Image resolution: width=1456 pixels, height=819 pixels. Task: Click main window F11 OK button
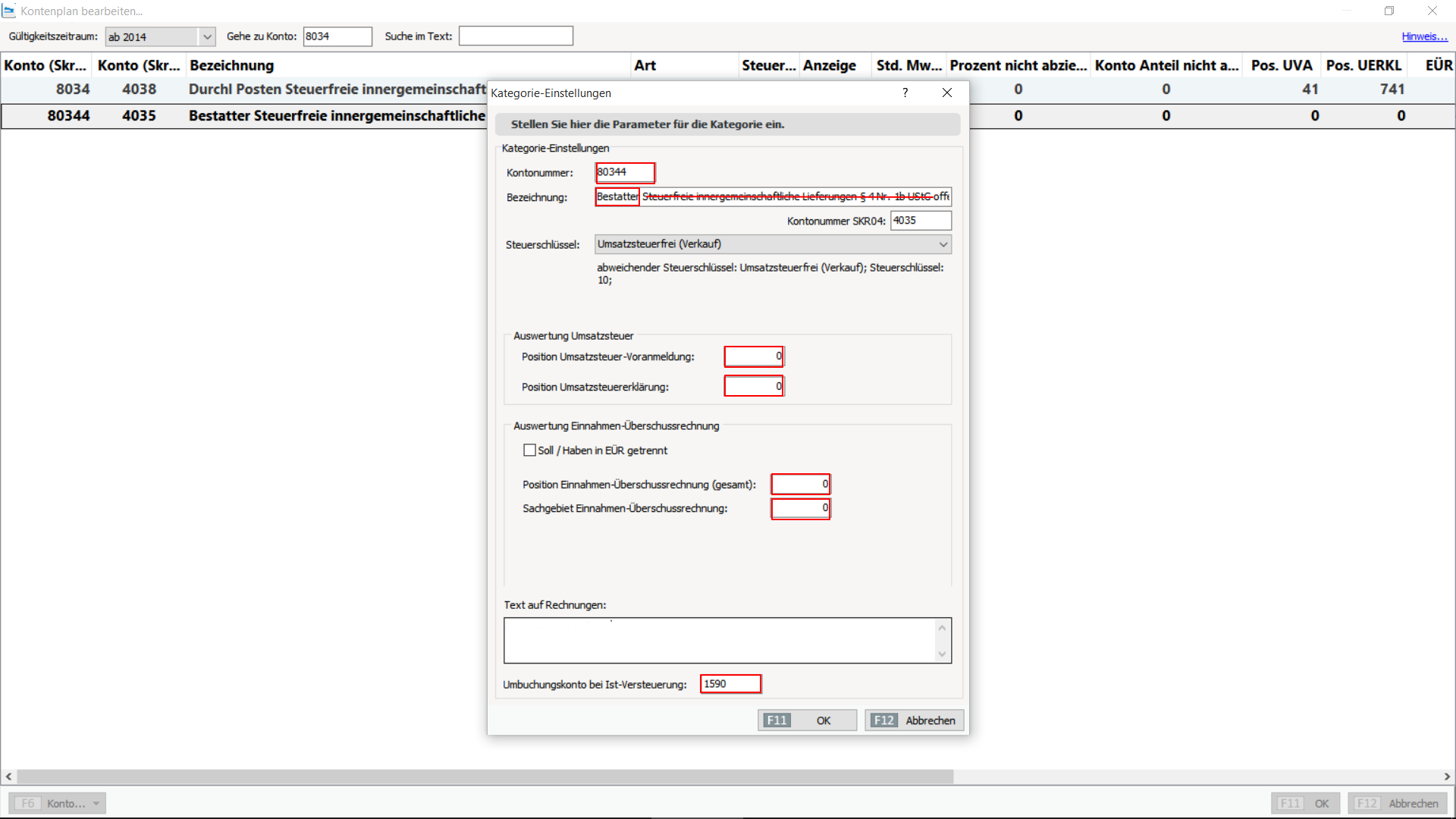1305,803
